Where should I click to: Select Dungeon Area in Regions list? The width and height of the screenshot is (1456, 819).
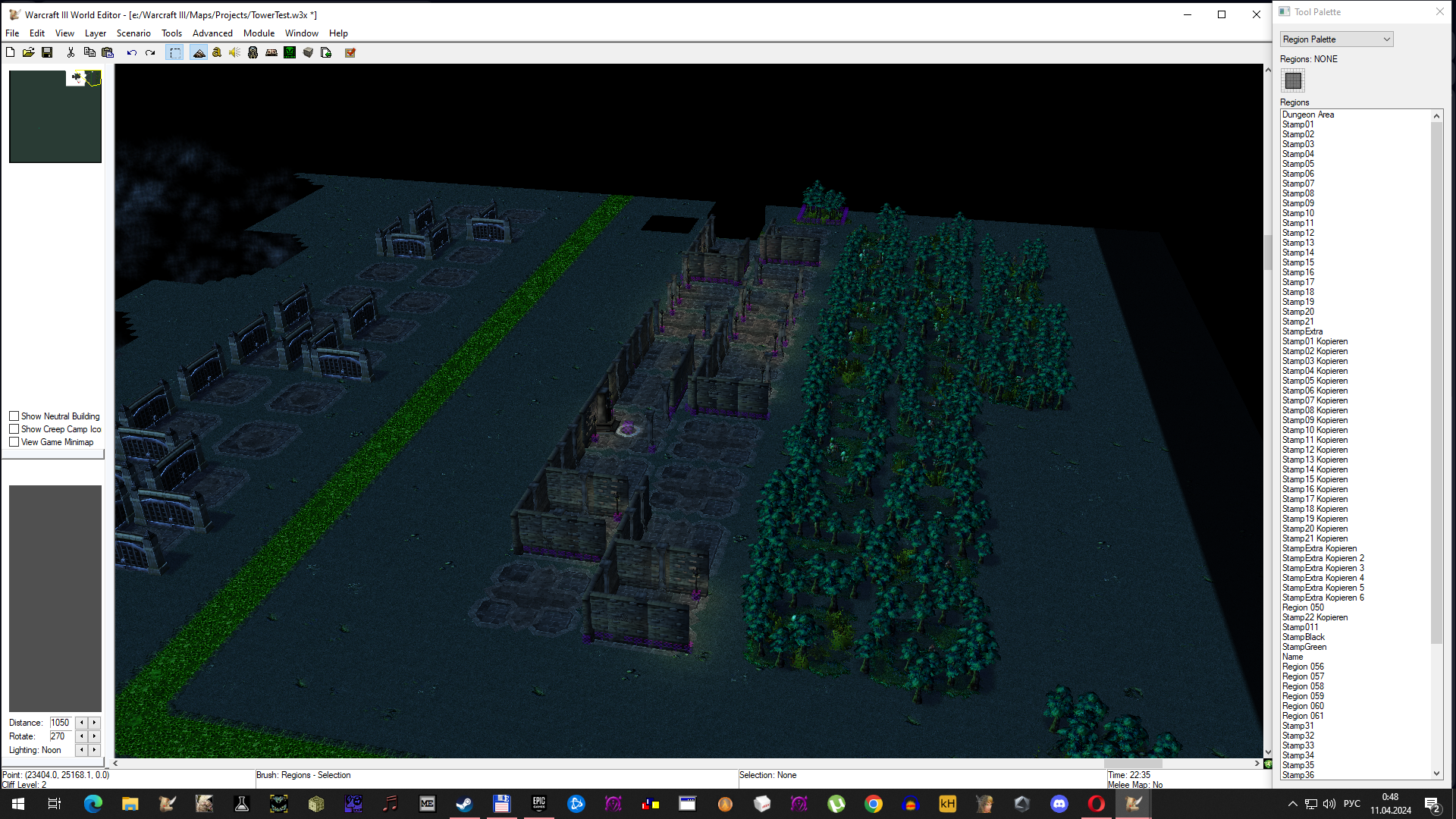coord(1308,115)
